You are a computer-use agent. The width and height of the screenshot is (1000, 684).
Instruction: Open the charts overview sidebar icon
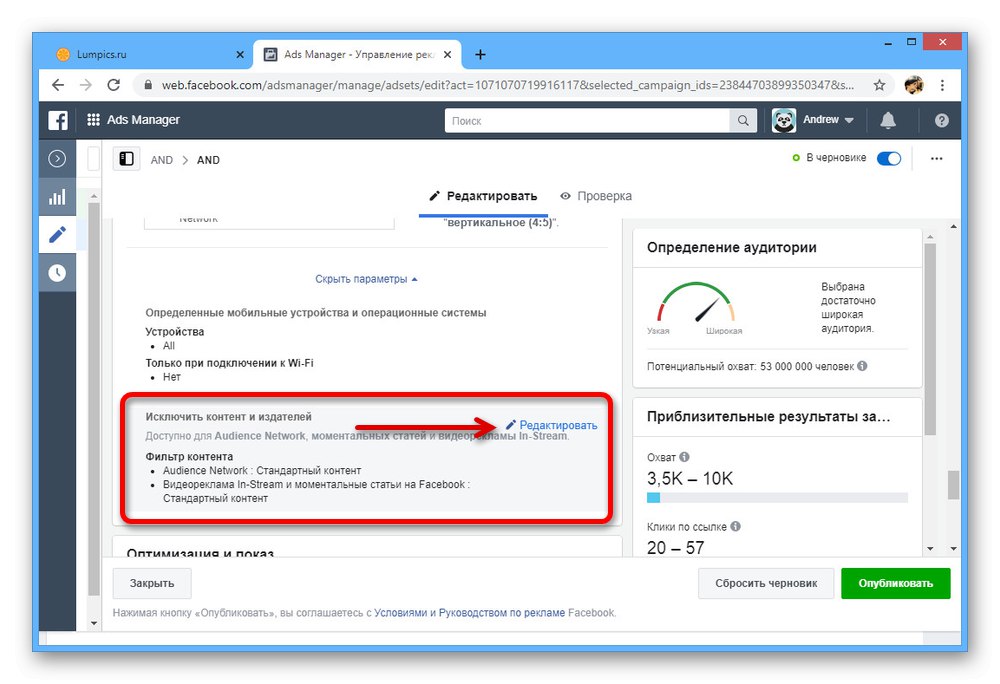[x=57, y=197]
